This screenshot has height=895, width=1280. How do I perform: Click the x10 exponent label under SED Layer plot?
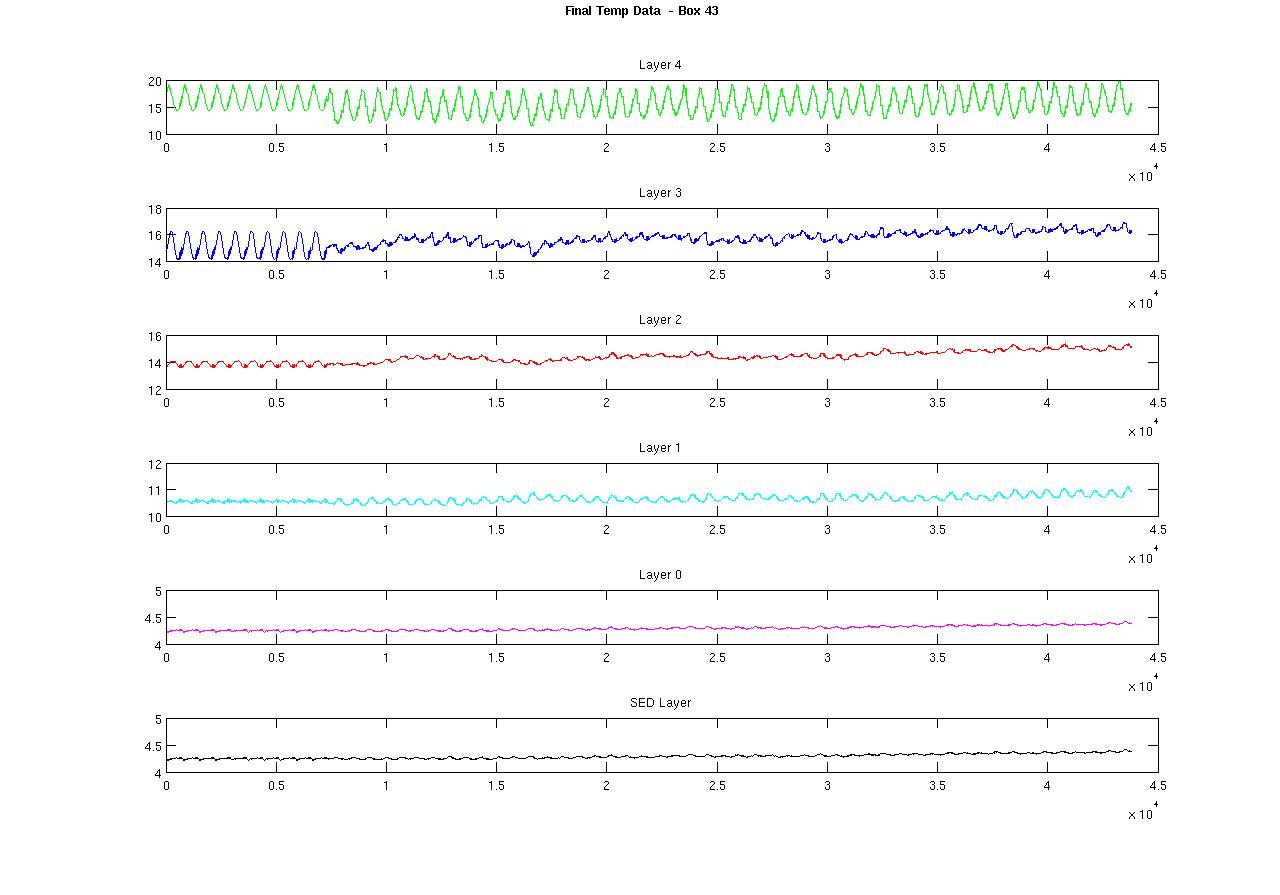(x=1141, y=814)
